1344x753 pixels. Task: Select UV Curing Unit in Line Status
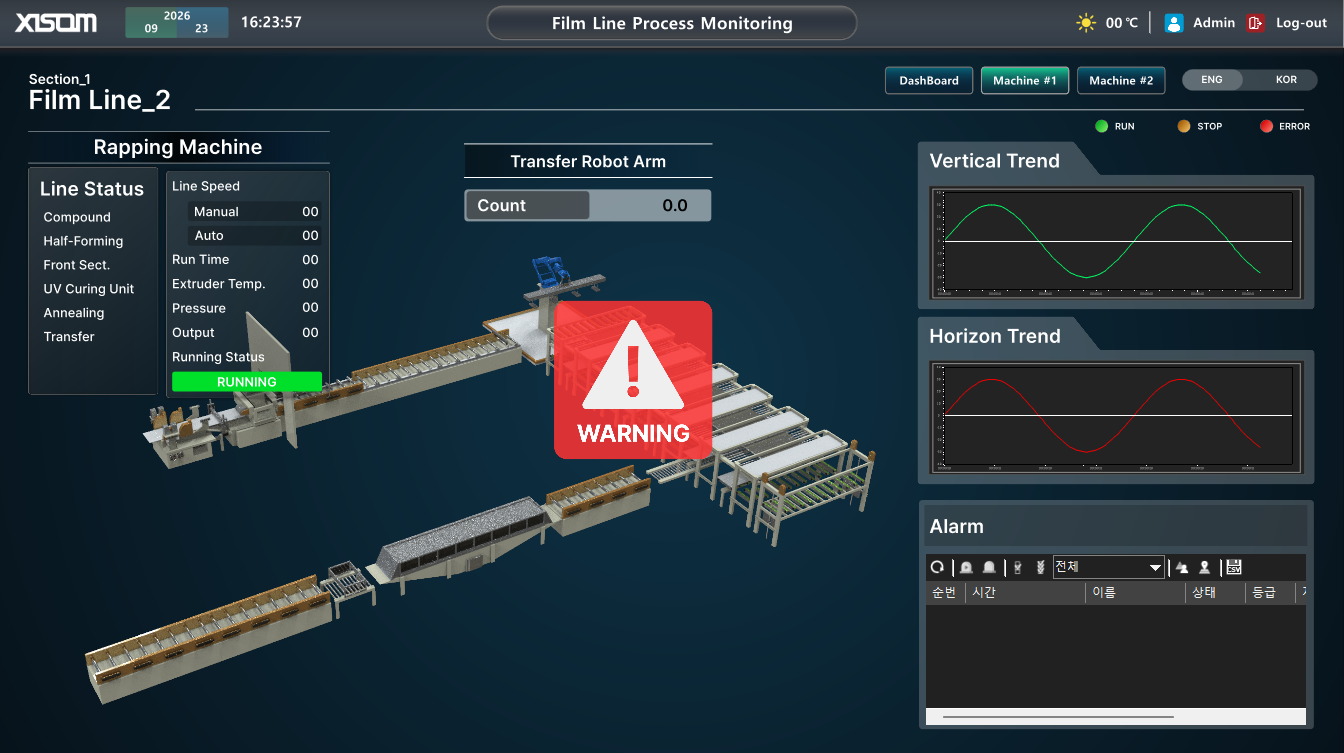pyautogui.click(x=89, y=289)
